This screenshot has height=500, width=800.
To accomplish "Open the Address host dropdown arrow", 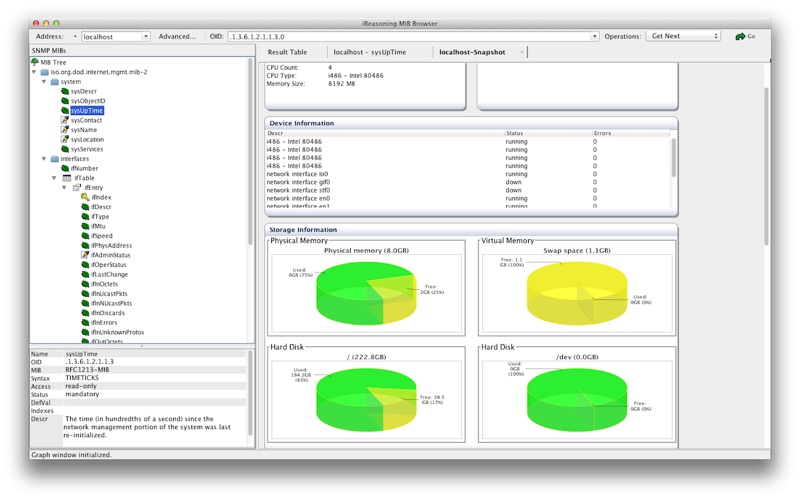I will (145, 37).
